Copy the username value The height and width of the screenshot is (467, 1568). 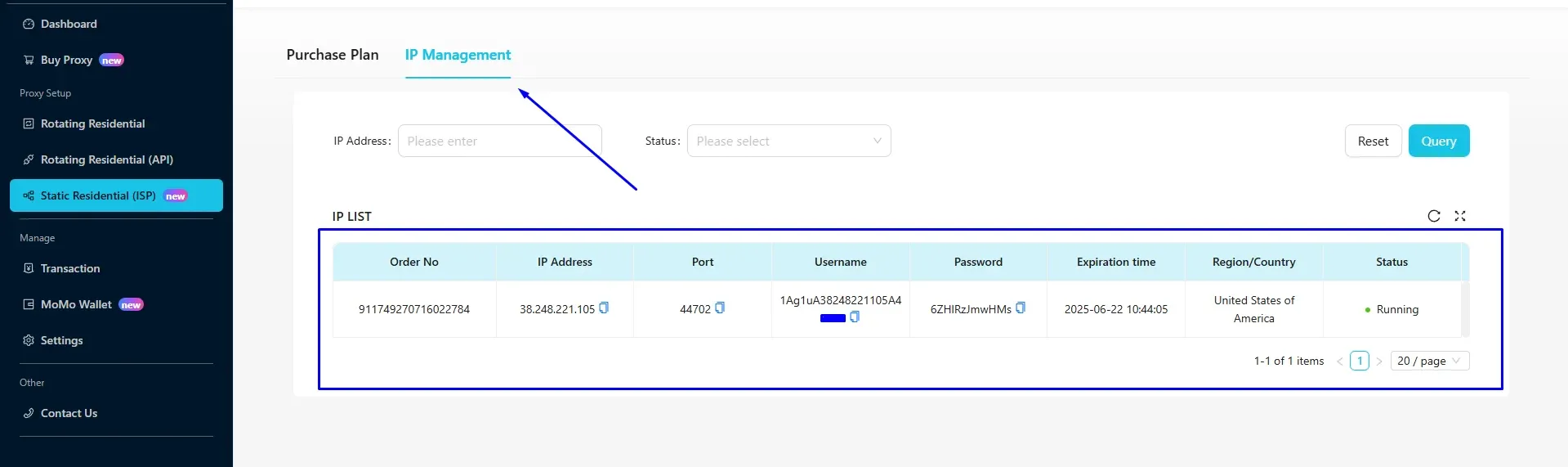[855, 317]
